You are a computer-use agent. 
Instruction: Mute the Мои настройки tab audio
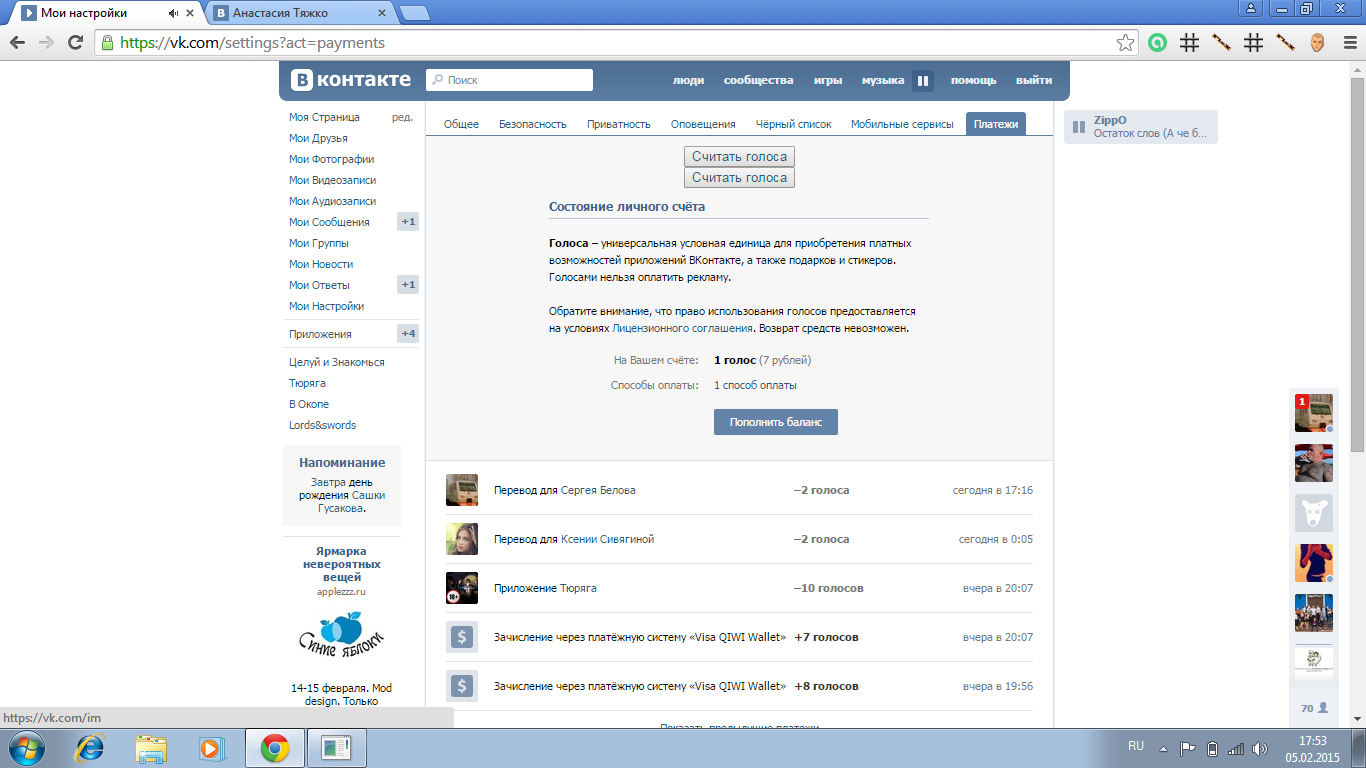pos(174,13)
